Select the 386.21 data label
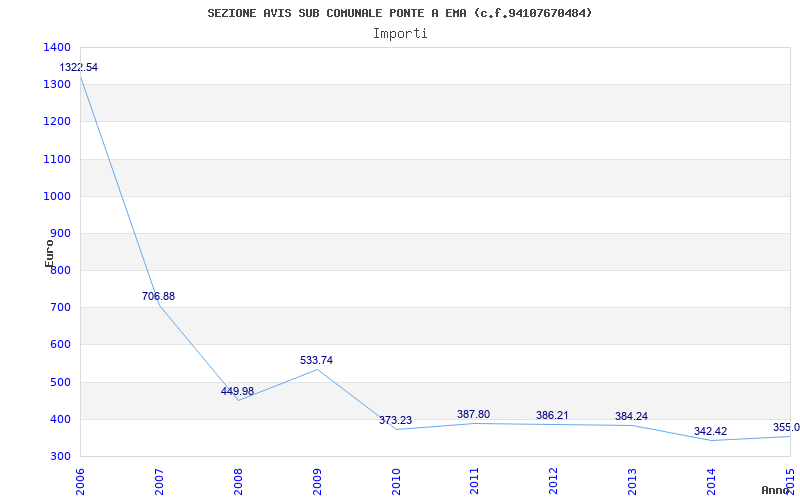The height and width of the screenshot is (500, 800). pyautogui.click(x=552, y=415)
